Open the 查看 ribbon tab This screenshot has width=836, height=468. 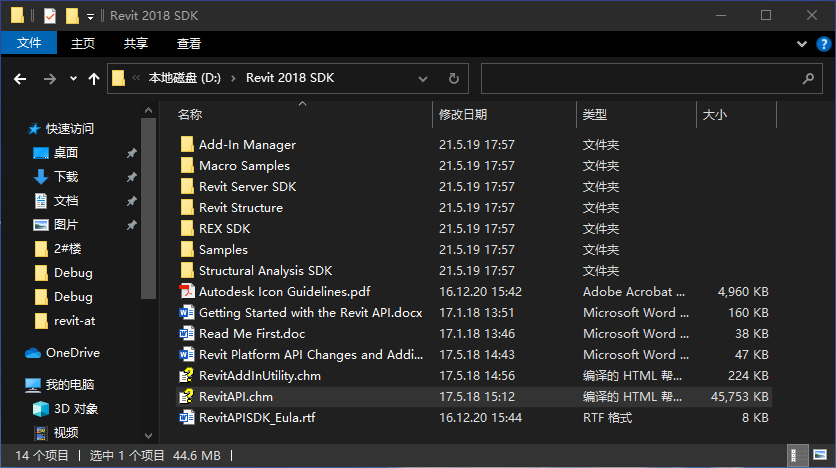pos(189,43)
